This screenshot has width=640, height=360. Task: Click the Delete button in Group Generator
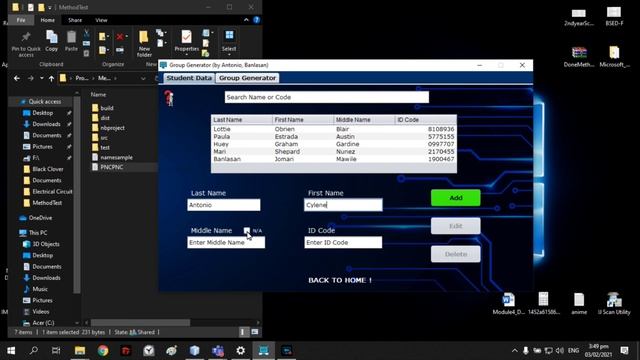pyautogui.click(x=456, y=254)
